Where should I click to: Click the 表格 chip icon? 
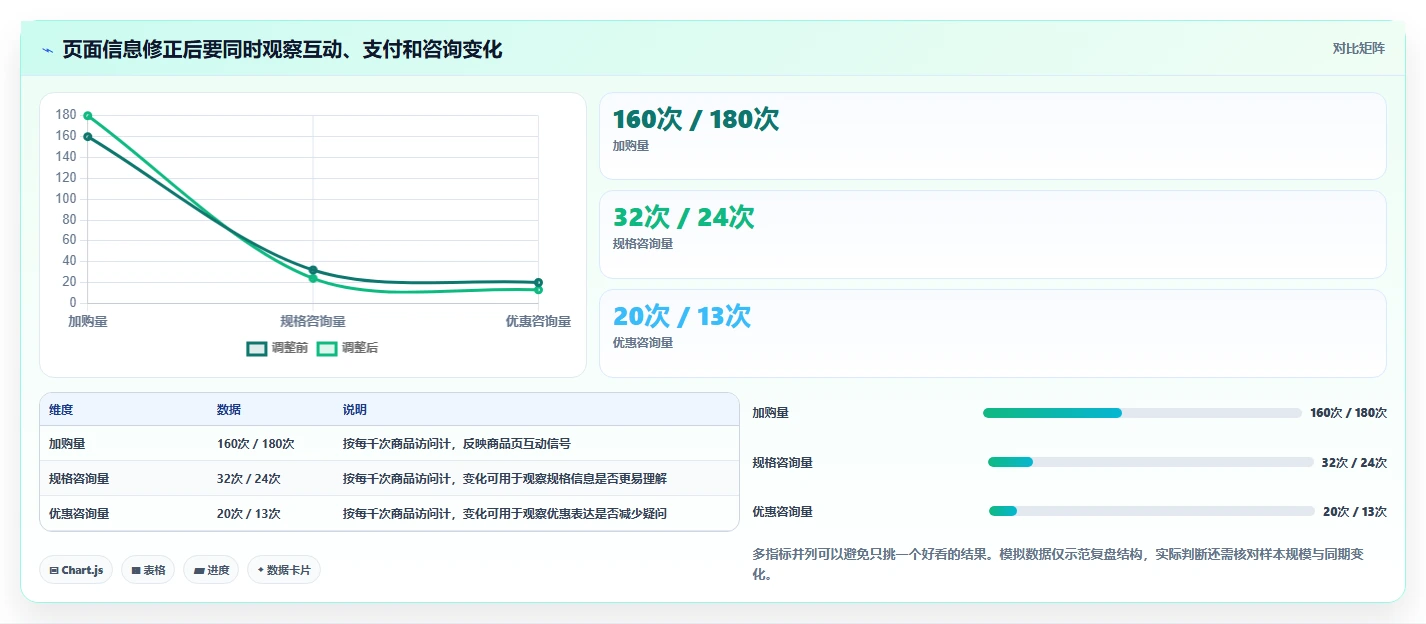coord(136,570)
